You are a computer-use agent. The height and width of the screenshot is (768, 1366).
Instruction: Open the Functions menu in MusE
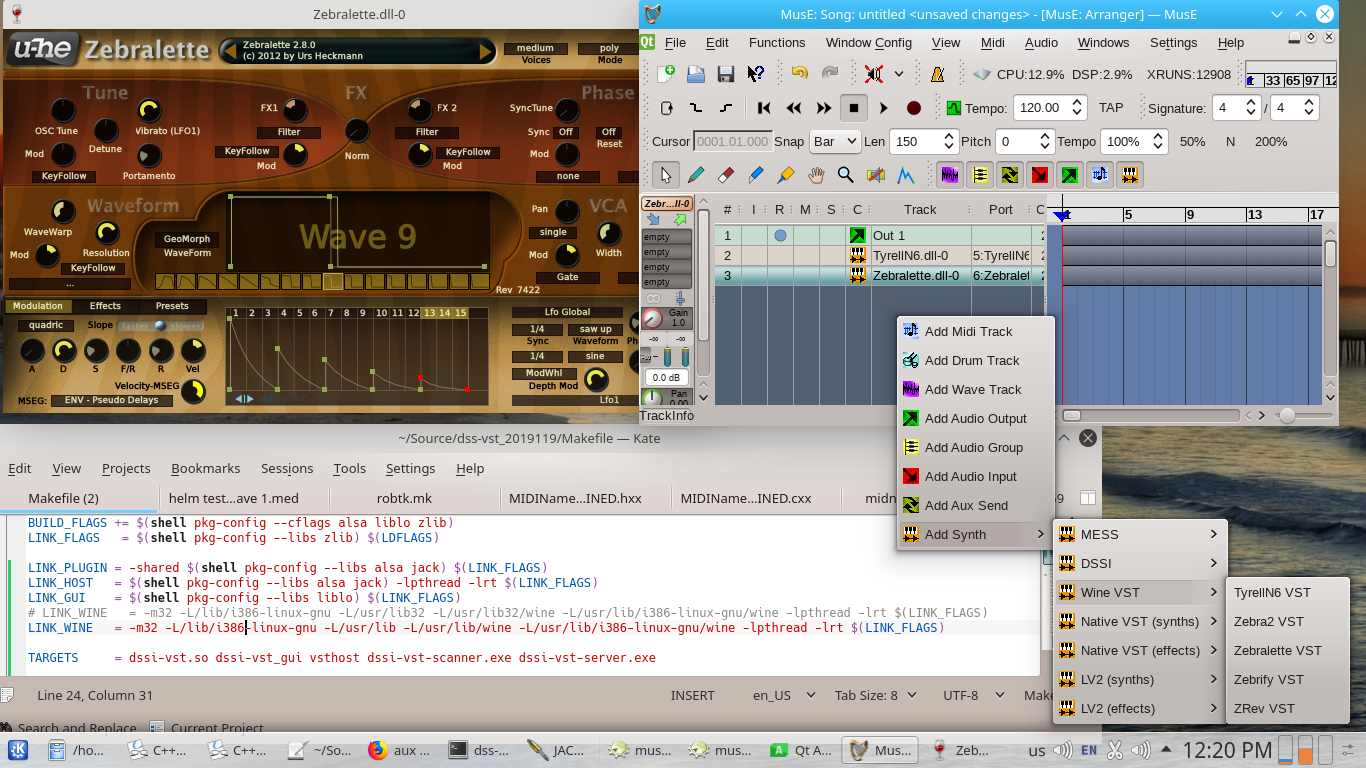(776, 42)
